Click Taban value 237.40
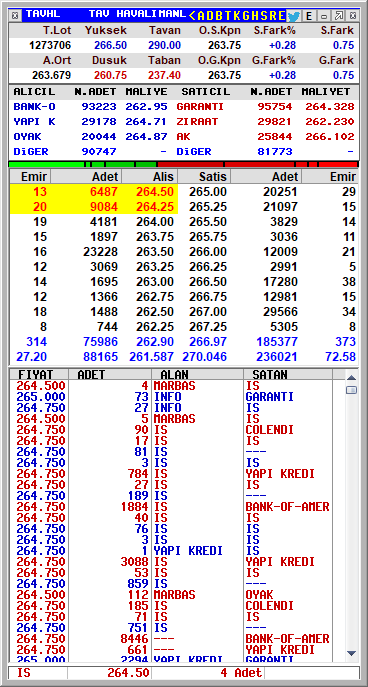368x687 pixels. [164, 75]
